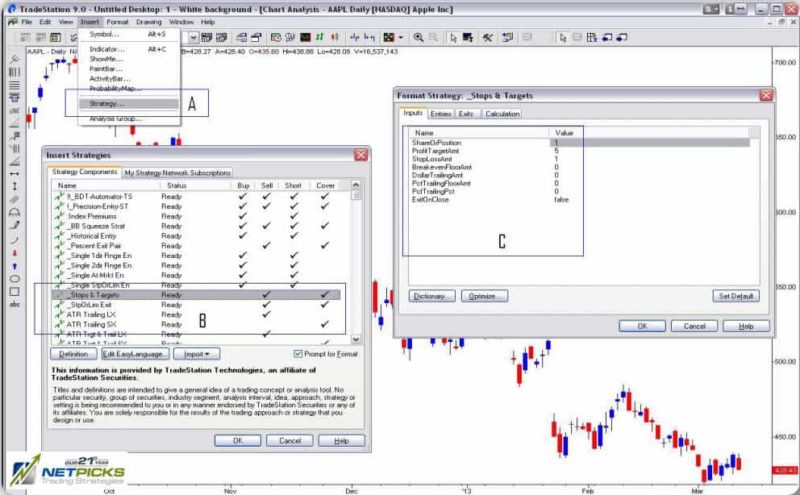Select the blue up arrow tool
Image resolution: width=800 pixels, height=495 pixels.
click(14, 266)
